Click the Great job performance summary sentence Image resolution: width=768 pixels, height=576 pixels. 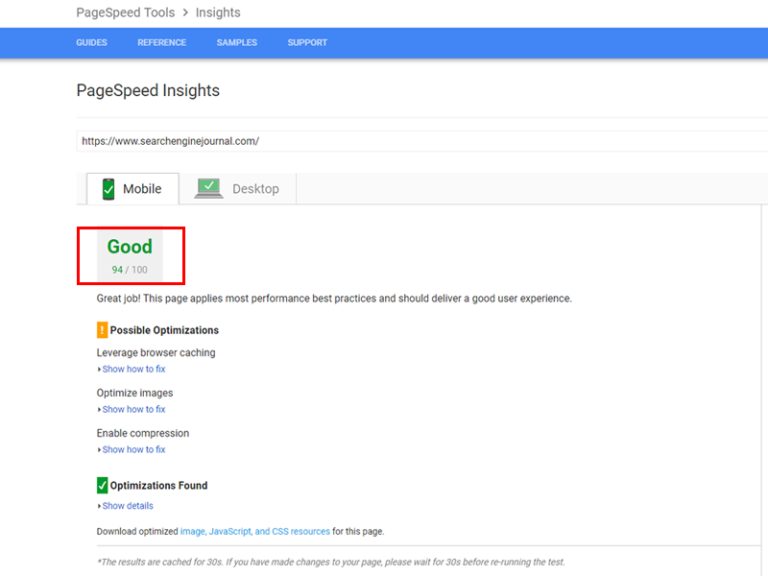(x=334, y=298)
